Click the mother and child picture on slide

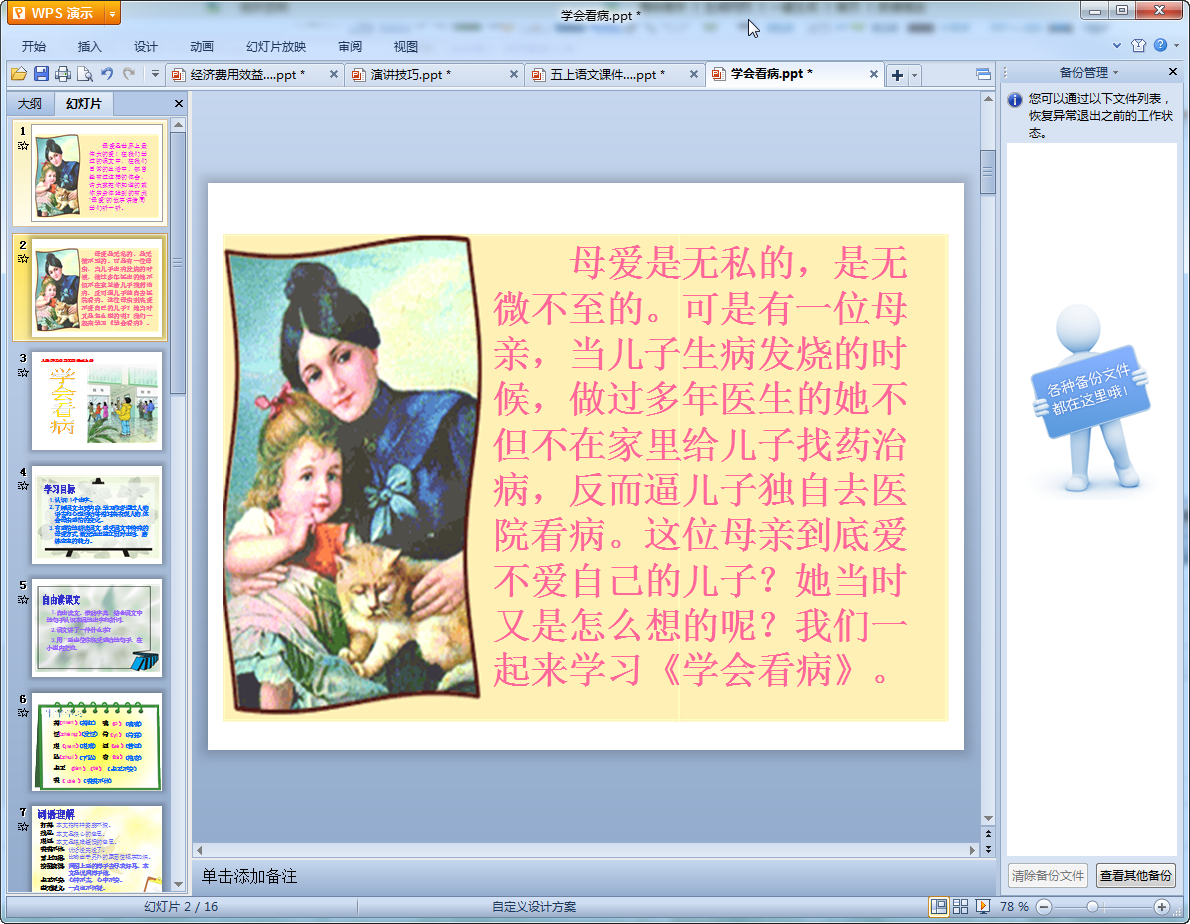[x=354, y=475]
